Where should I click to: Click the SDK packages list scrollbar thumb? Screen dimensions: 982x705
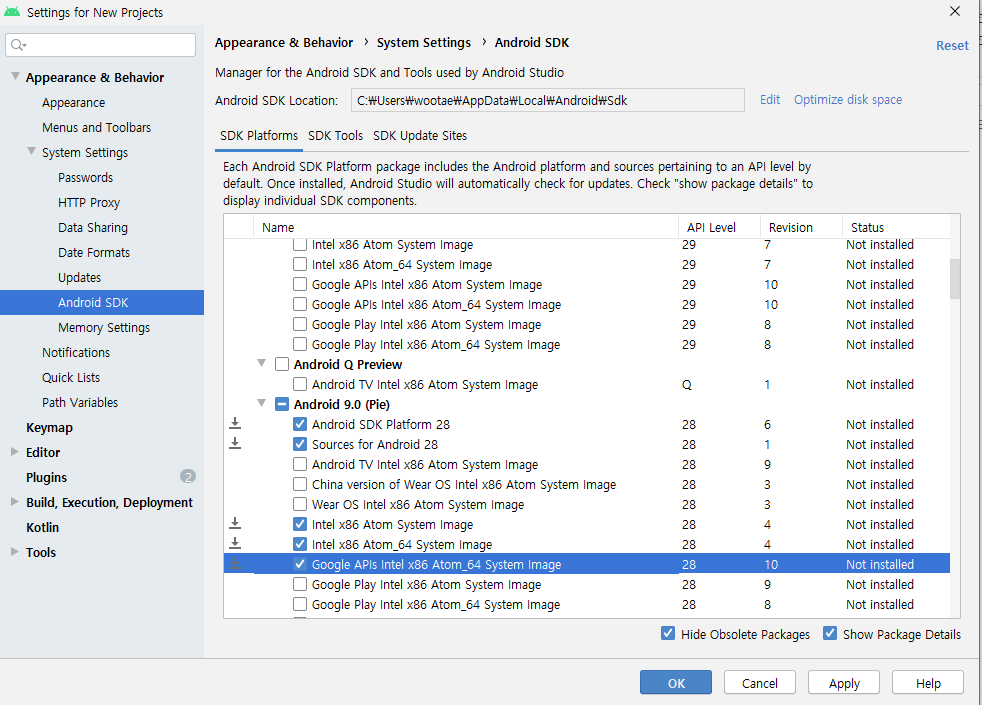point(955,279)
